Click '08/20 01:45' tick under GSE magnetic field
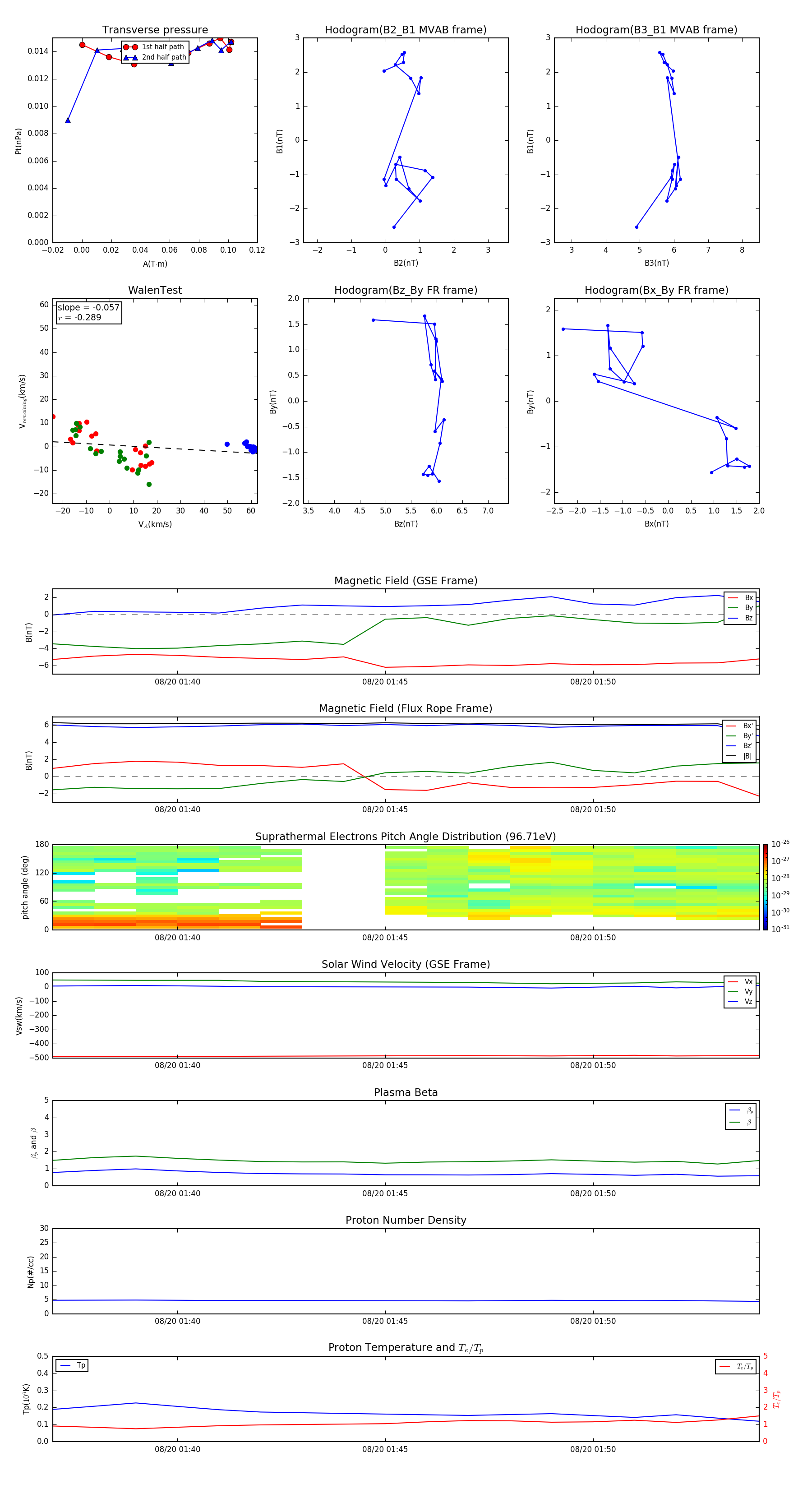Image resolution: width=812 pixels, height=1489 pixels. pyautogui.click(x=385, y=682)
